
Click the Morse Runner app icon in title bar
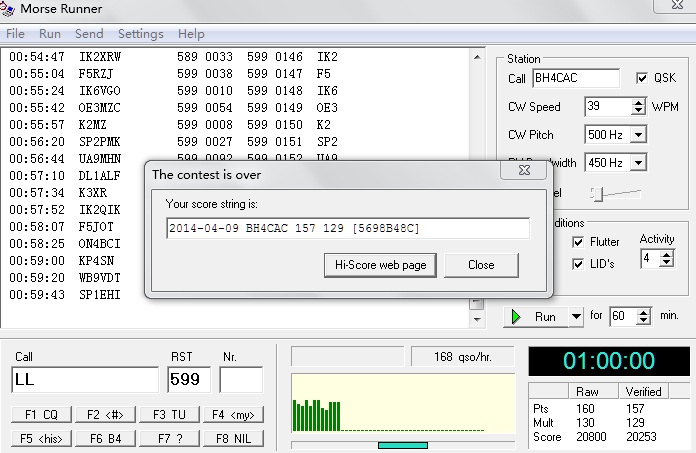(x=7, y=9)
